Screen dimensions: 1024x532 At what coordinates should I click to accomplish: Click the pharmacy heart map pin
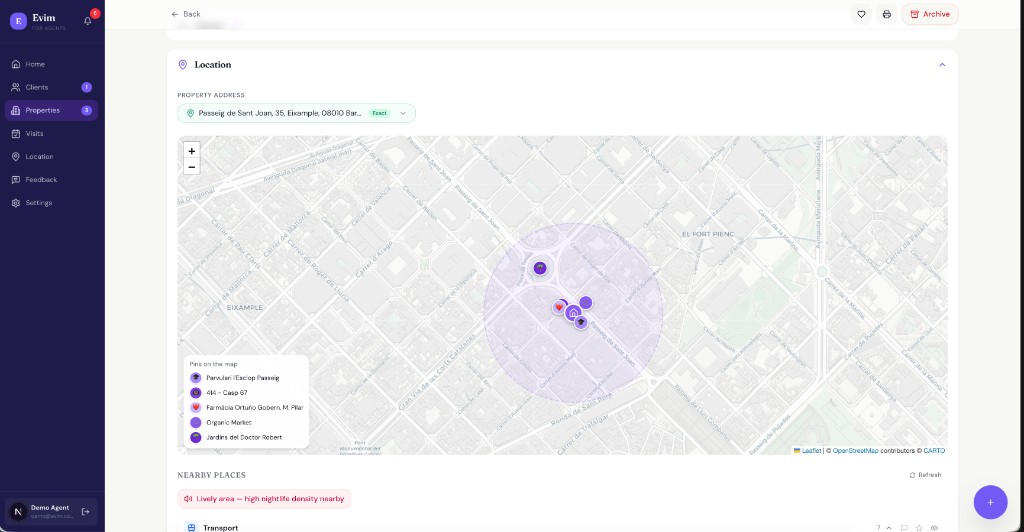click(x=559, y=307)
